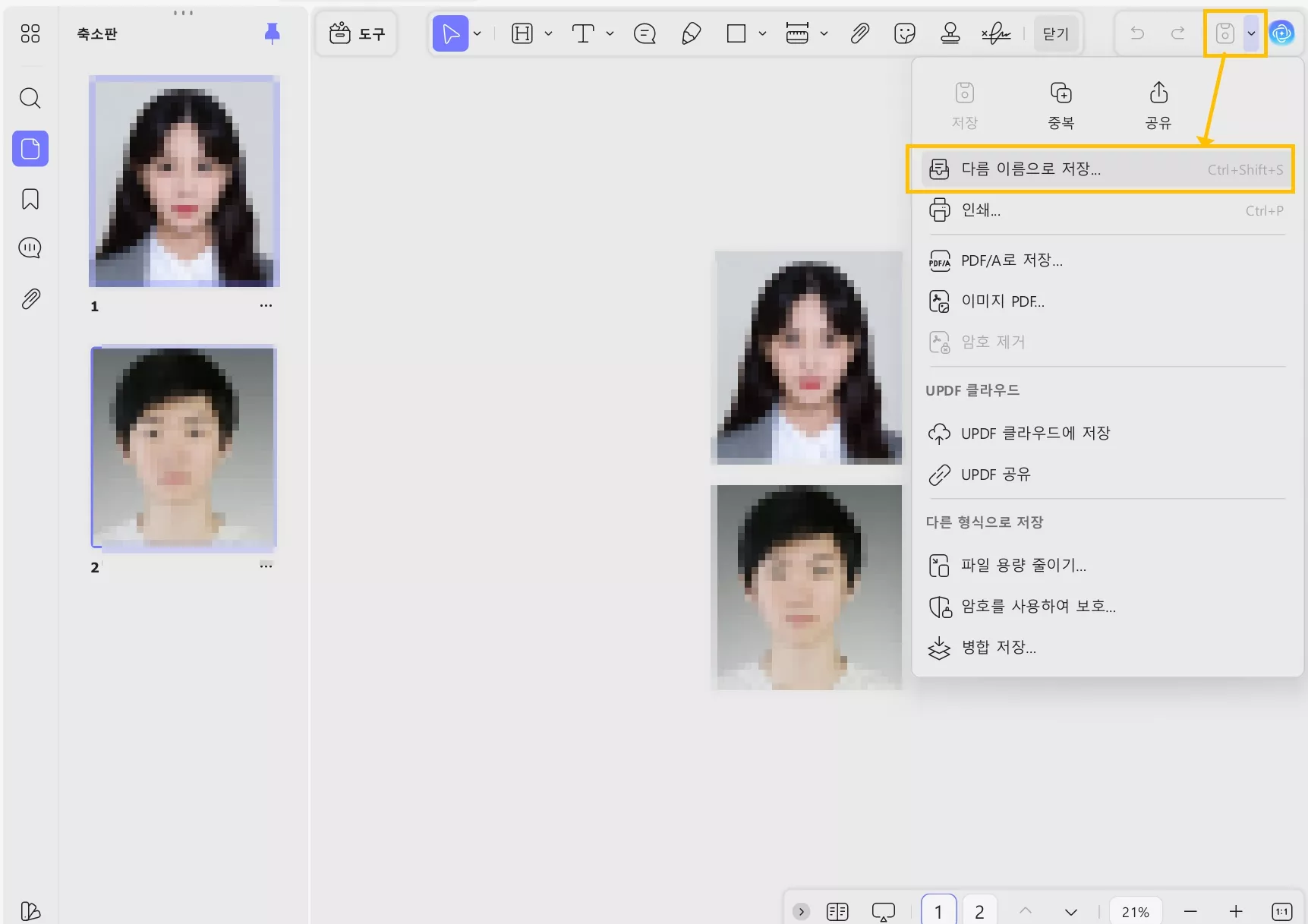The width and height of the screenshot is (1308, 924).
Task: Choose 'PDF/A로 저장...' menu item
Action: [x=1010, y=260]
